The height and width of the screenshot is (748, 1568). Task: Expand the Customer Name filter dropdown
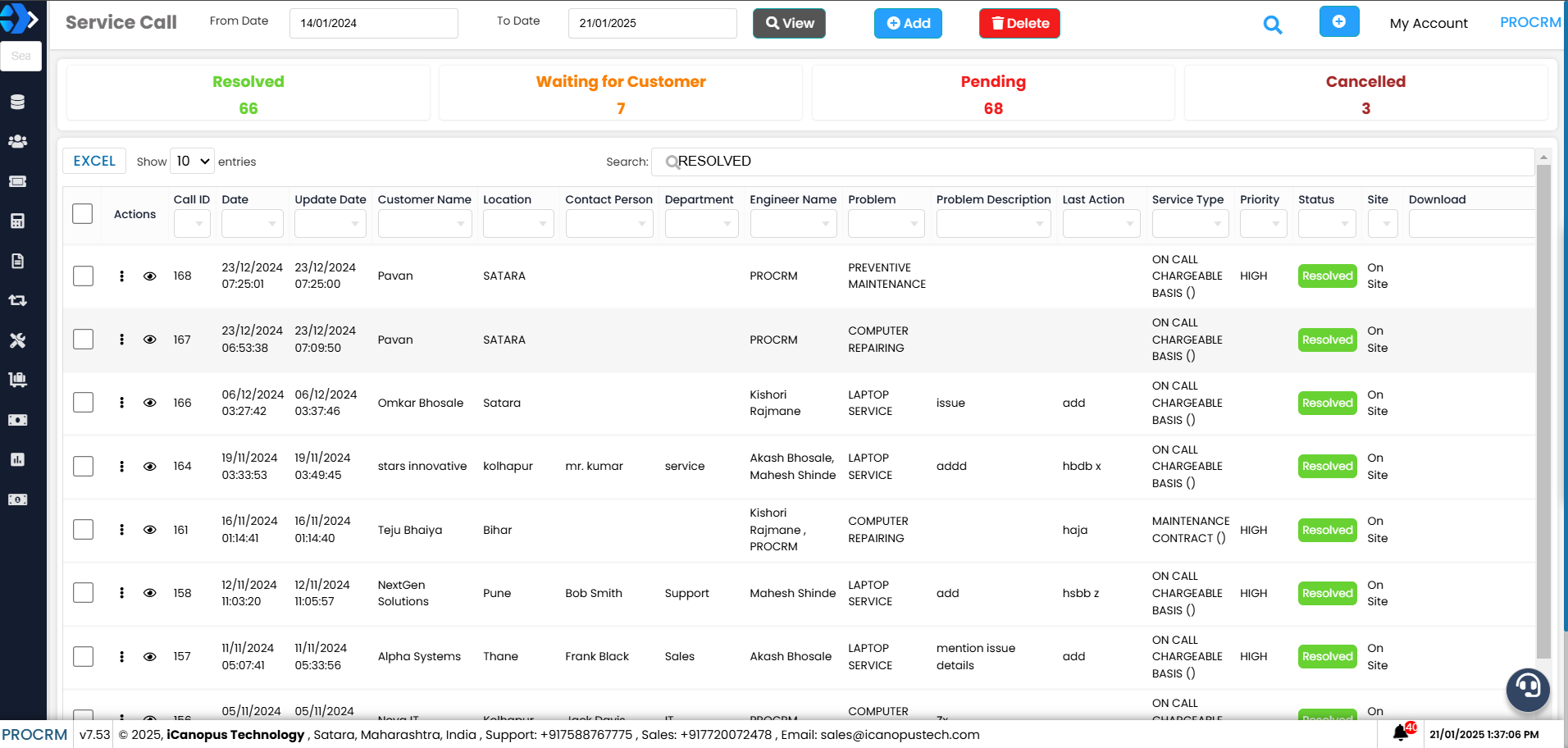click(424, 224)
